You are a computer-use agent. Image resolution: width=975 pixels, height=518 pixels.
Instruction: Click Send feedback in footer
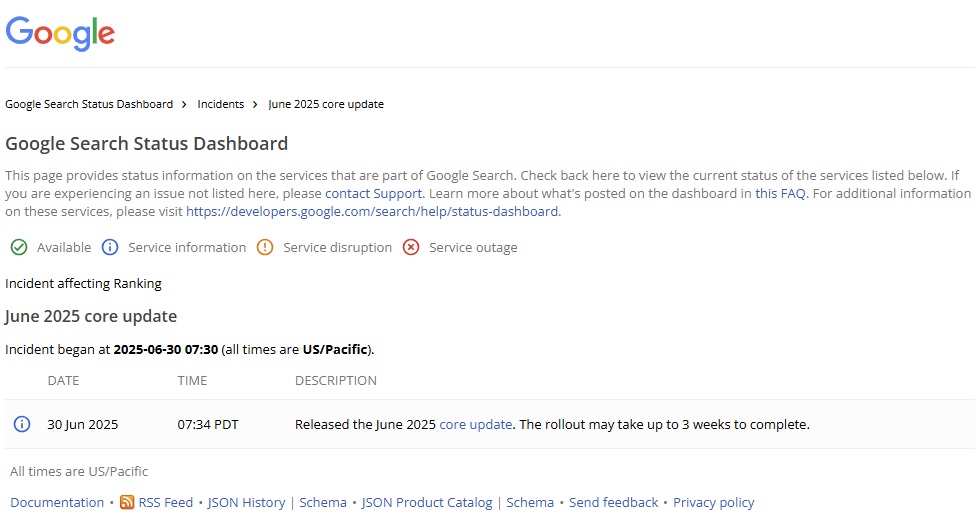click(613, 503)
